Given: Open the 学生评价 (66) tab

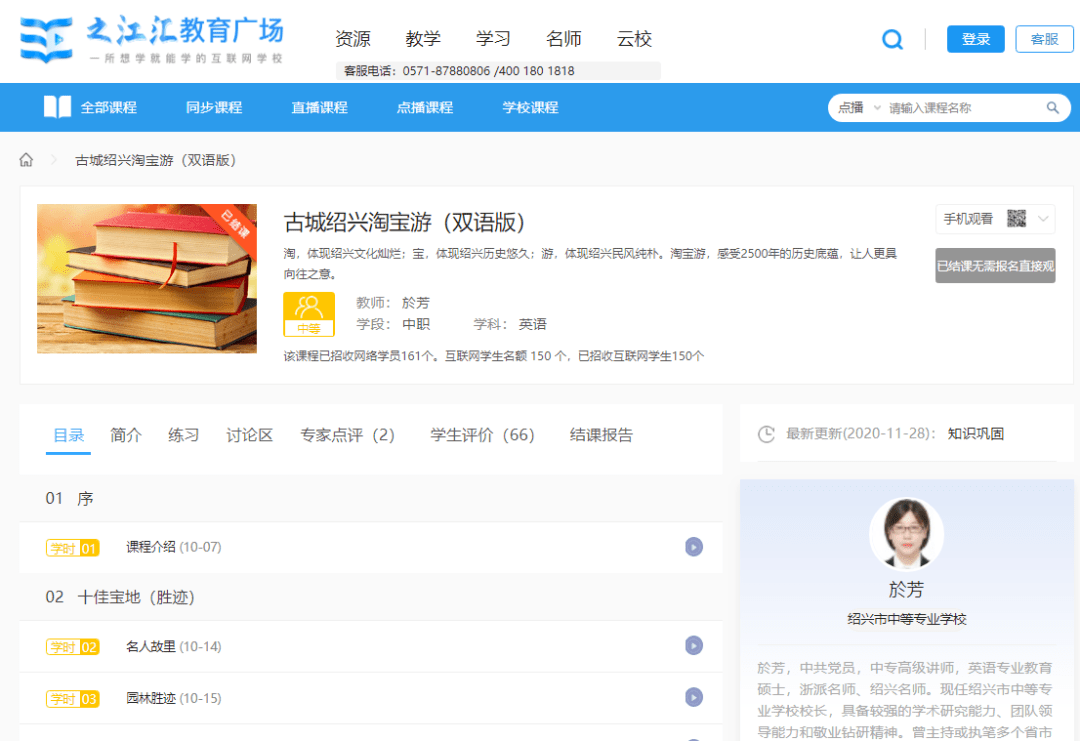Looking at the screenshot, I should click(x=482, y=435).
